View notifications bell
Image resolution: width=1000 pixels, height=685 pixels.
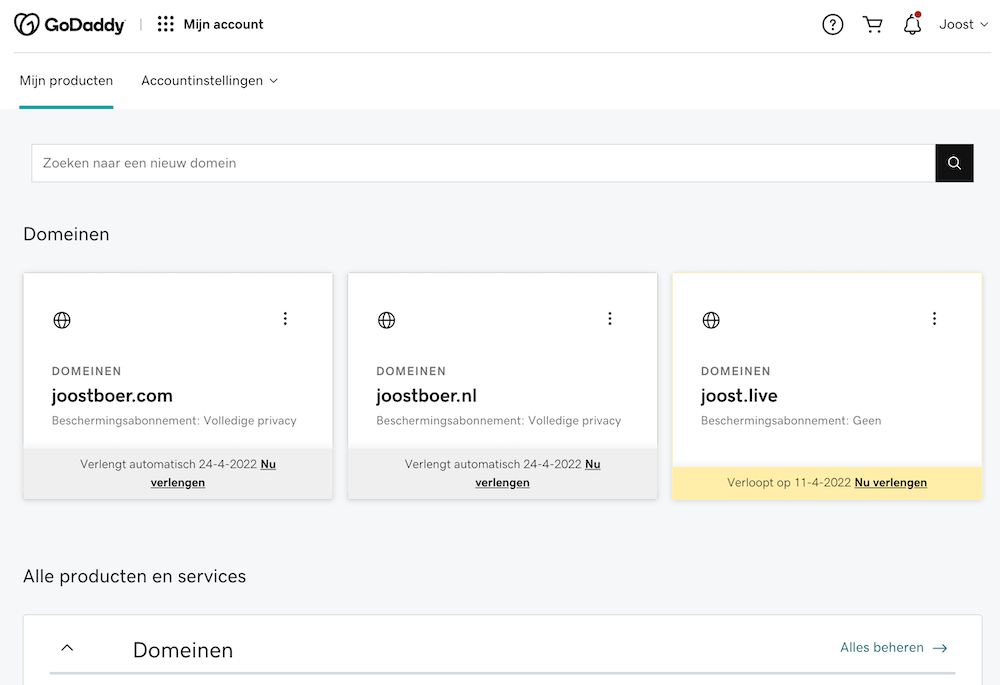913,24
